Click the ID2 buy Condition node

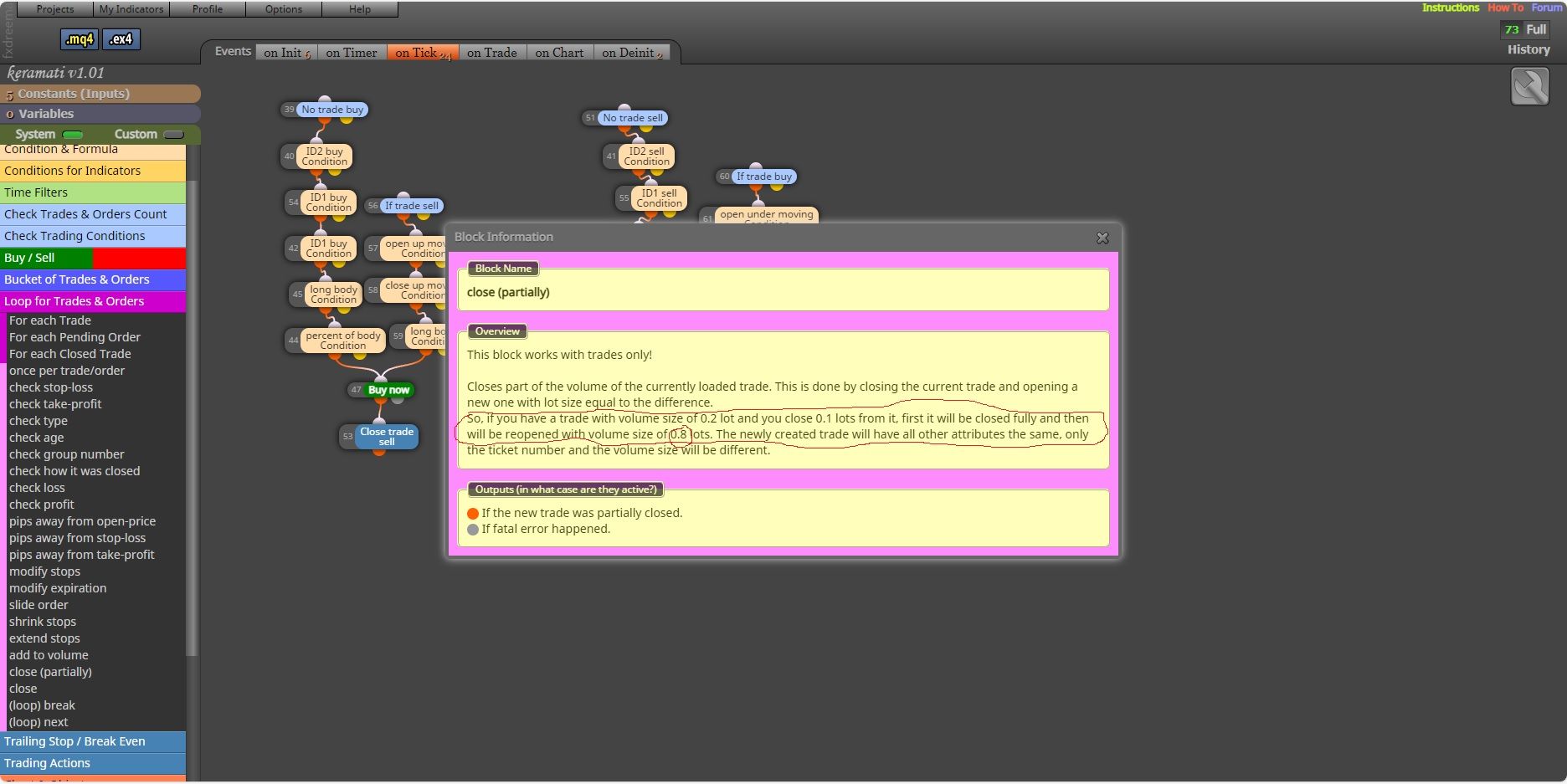click(x=324, y=156)
